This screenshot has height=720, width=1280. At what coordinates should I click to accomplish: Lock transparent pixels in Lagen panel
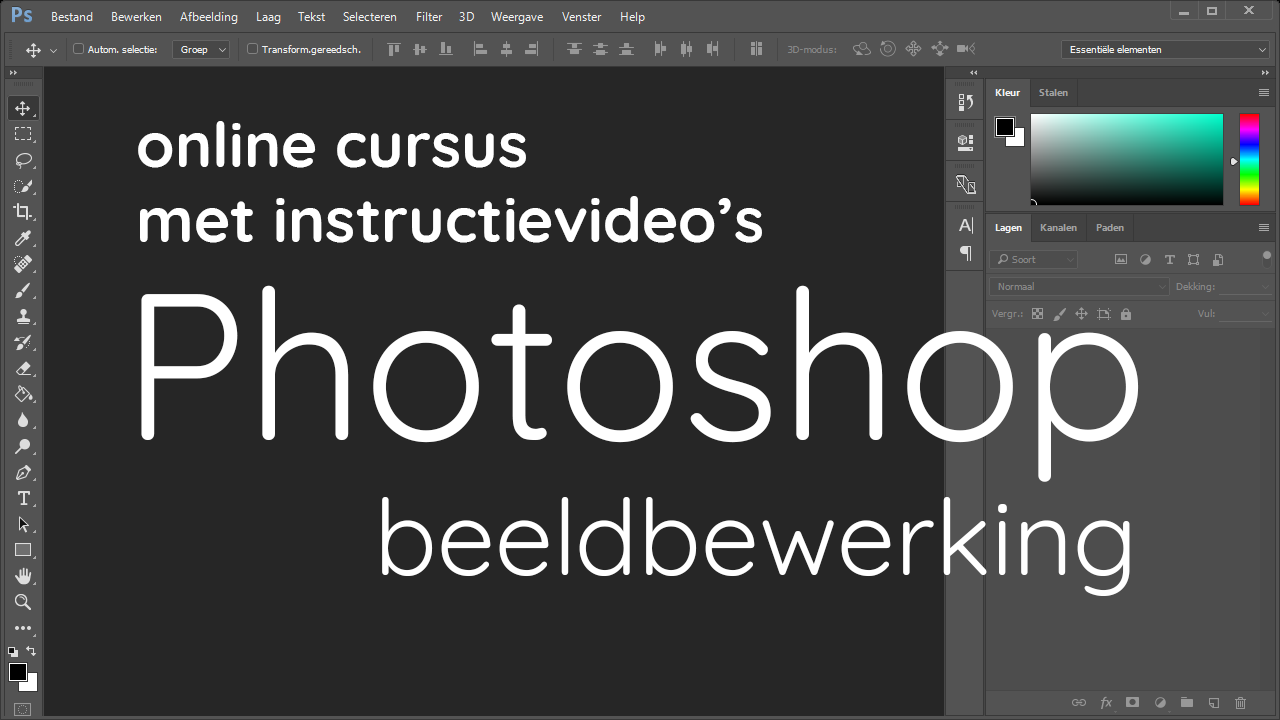[x=1037, y=314]
